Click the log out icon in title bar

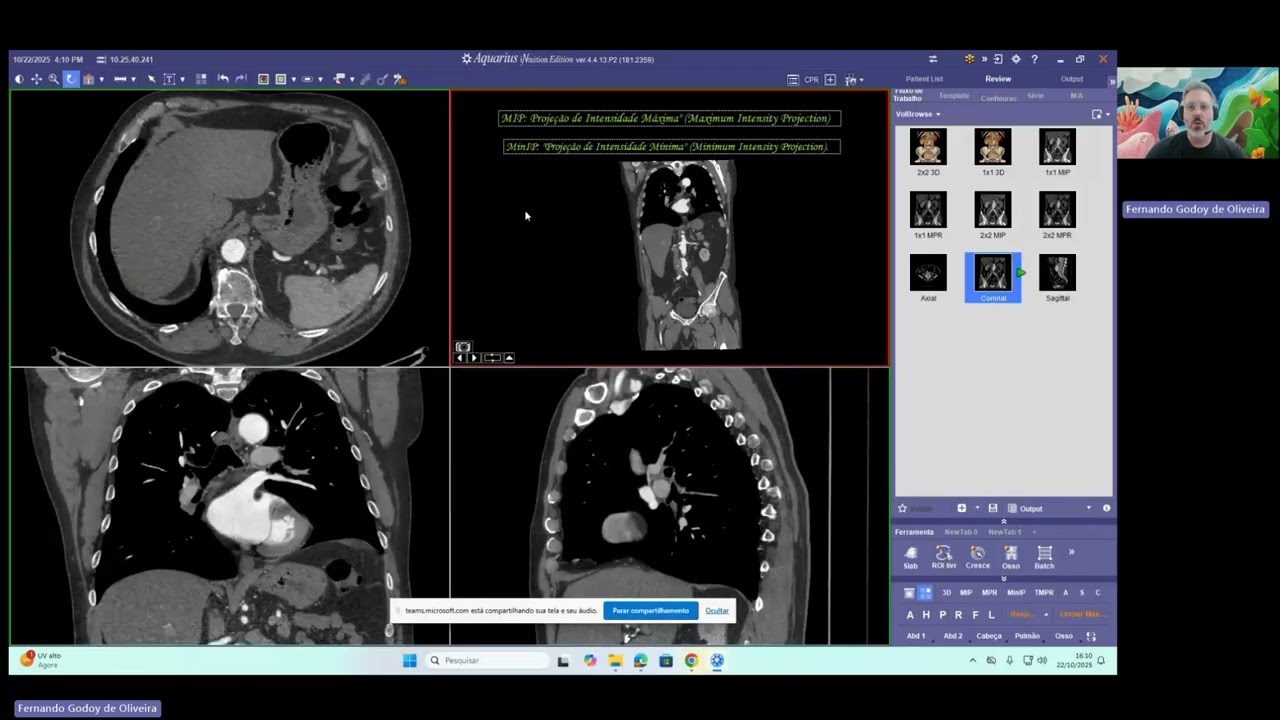click(1000, 59)
